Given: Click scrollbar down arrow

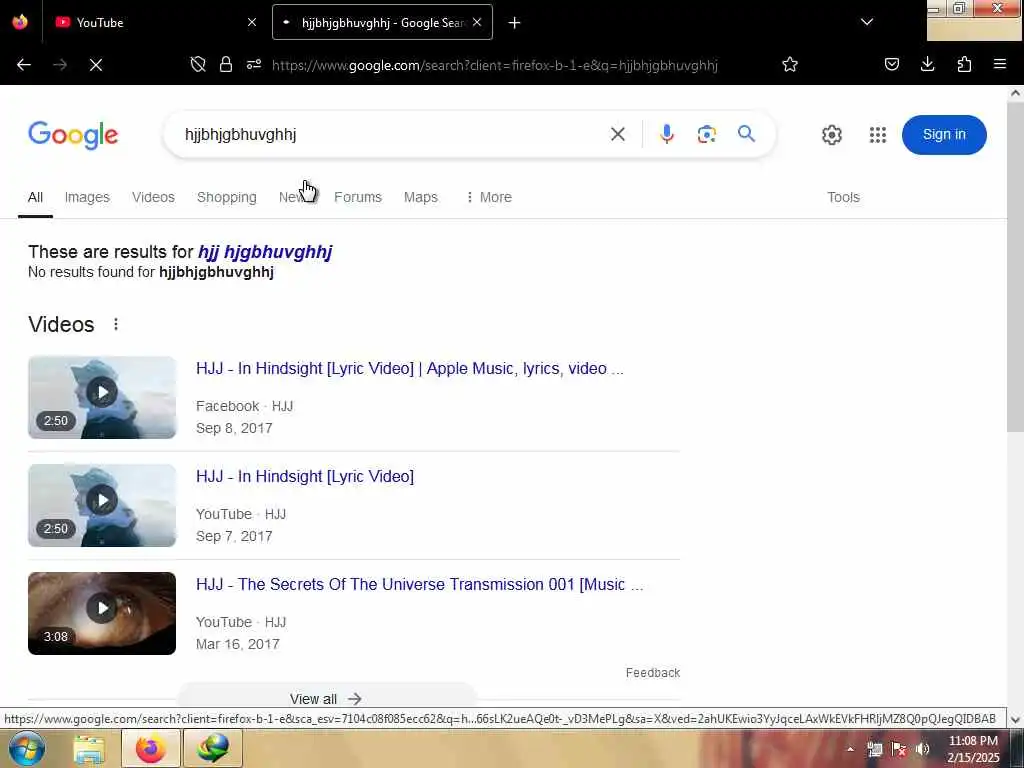Looking at the screenshot, I should (1015, 720).
